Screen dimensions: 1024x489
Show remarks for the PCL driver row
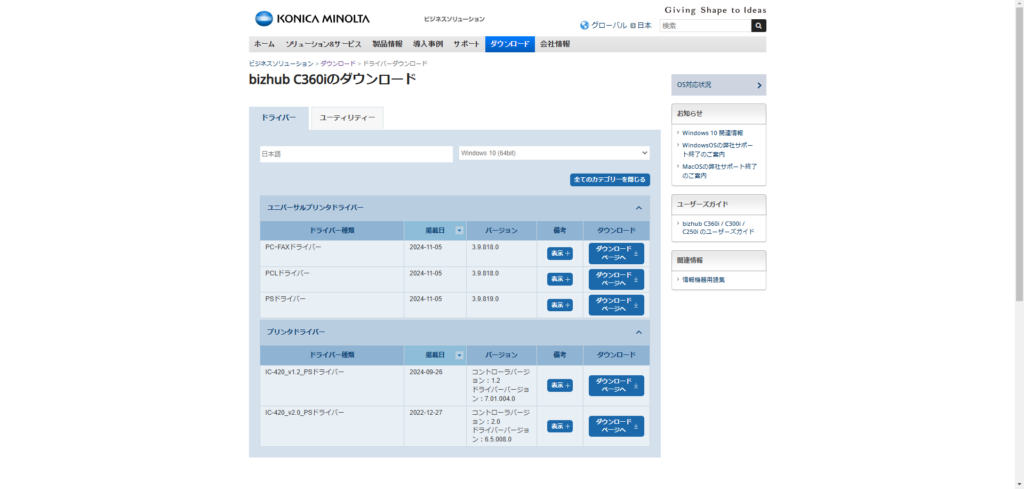(x=560, y=279)
